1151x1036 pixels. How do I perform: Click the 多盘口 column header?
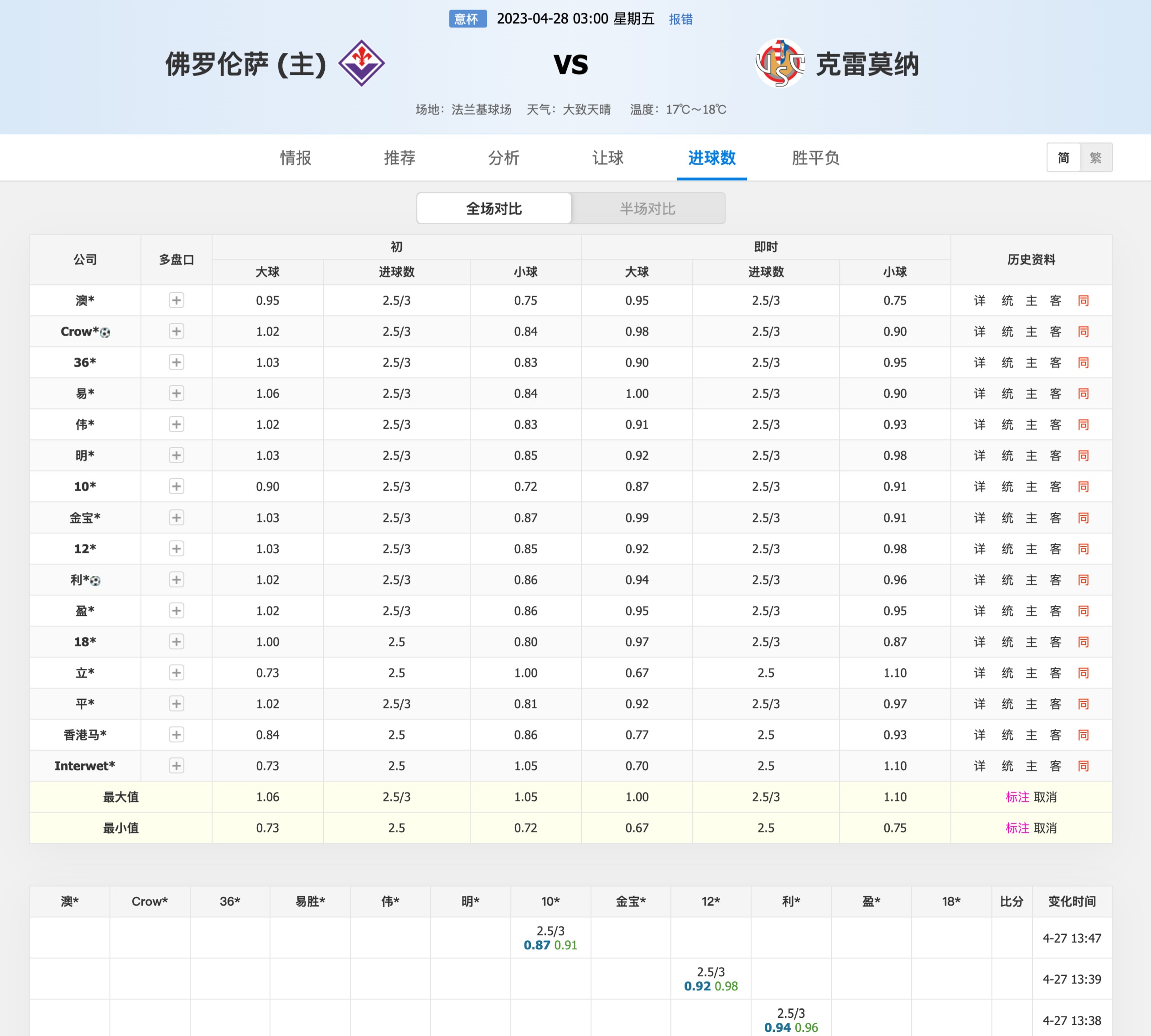pos(176,259)
